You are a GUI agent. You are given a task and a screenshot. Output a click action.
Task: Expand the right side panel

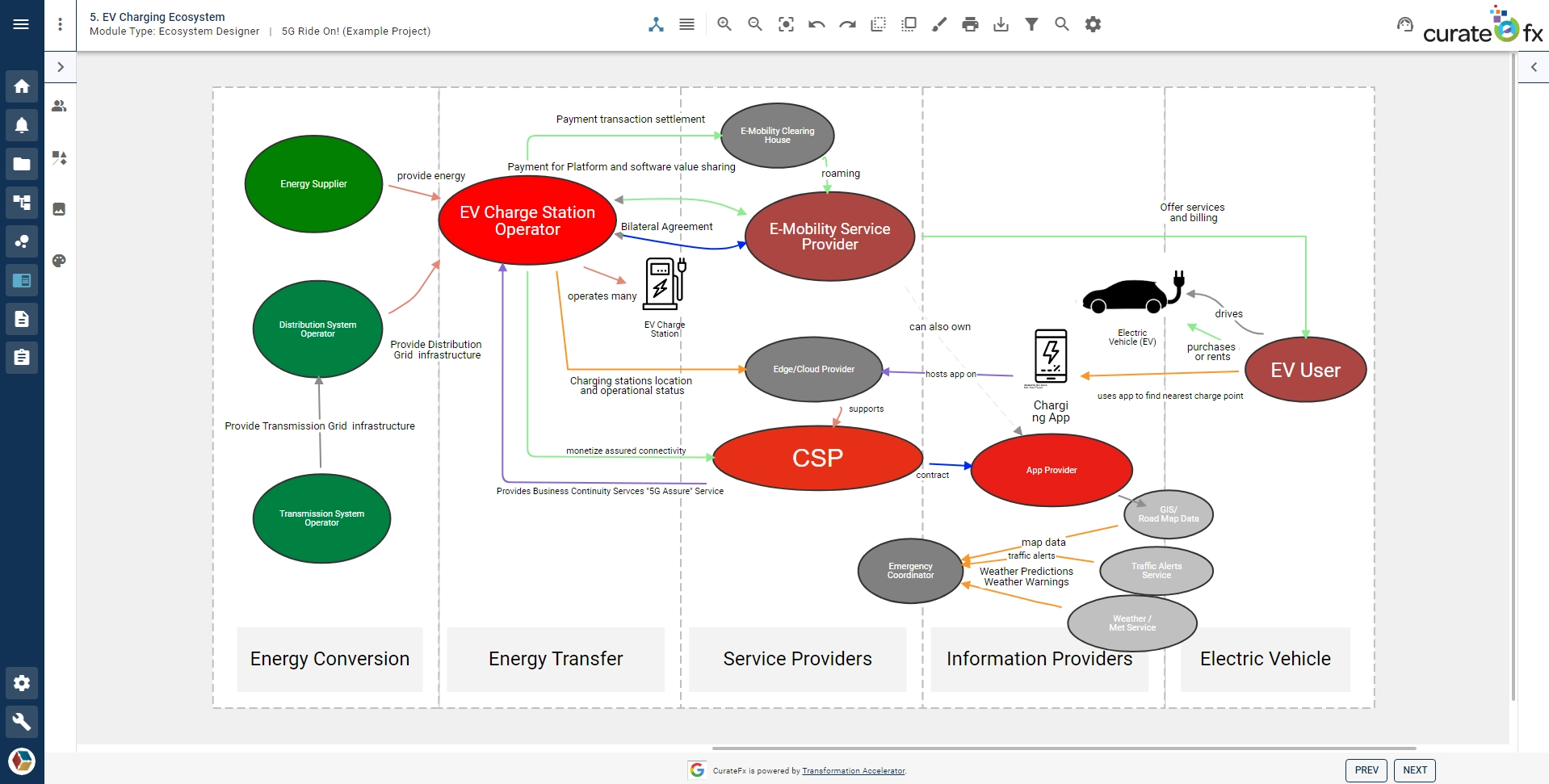pyautogui.click(x=1534, y=67)
